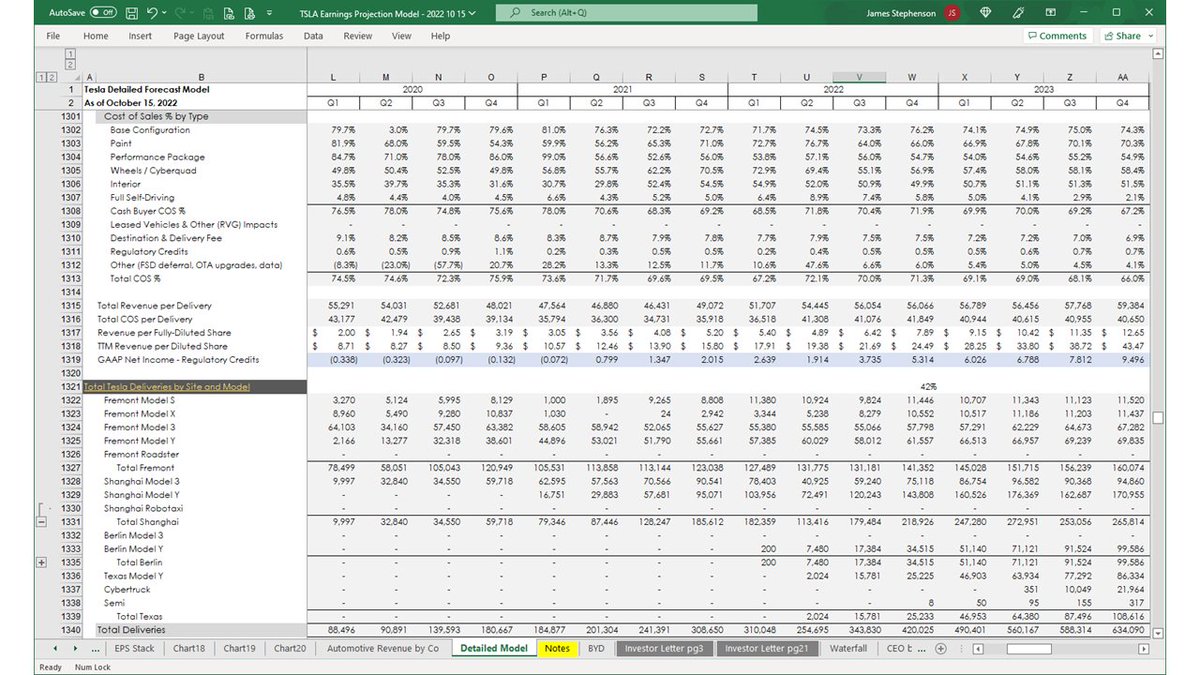Click the Undo arrow icon

152,13
